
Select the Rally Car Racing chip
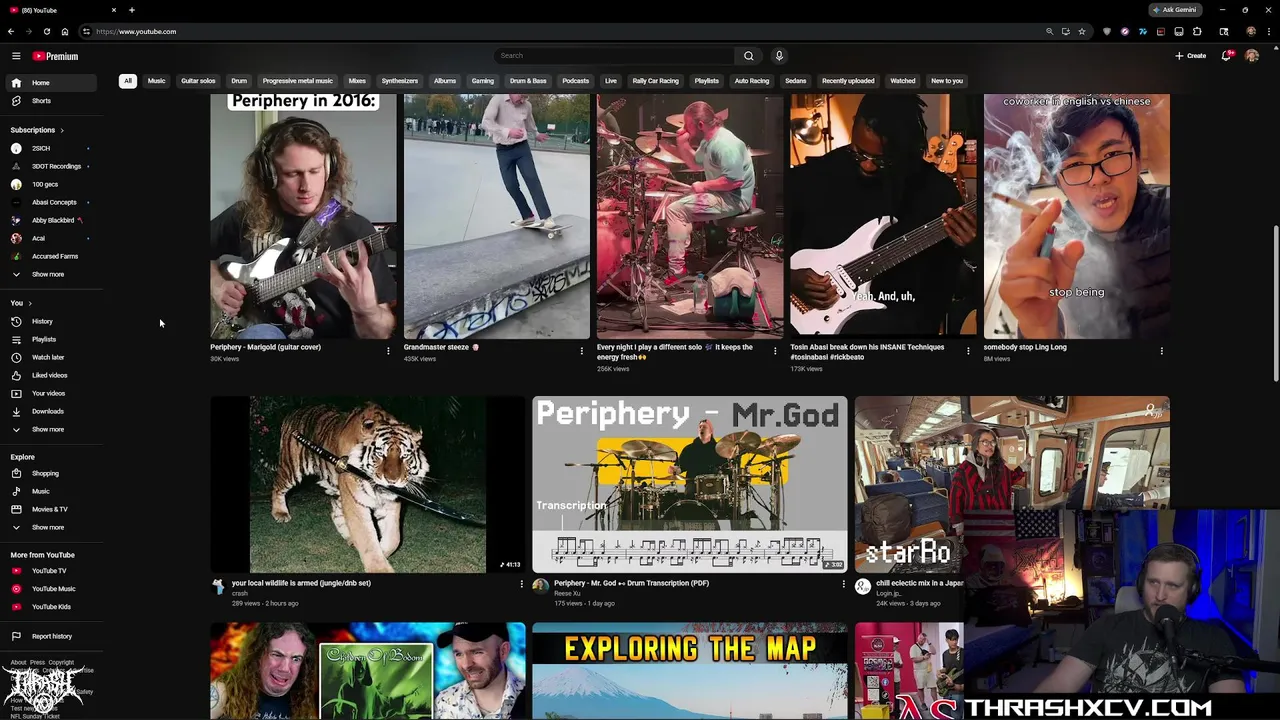pos(655,81)
